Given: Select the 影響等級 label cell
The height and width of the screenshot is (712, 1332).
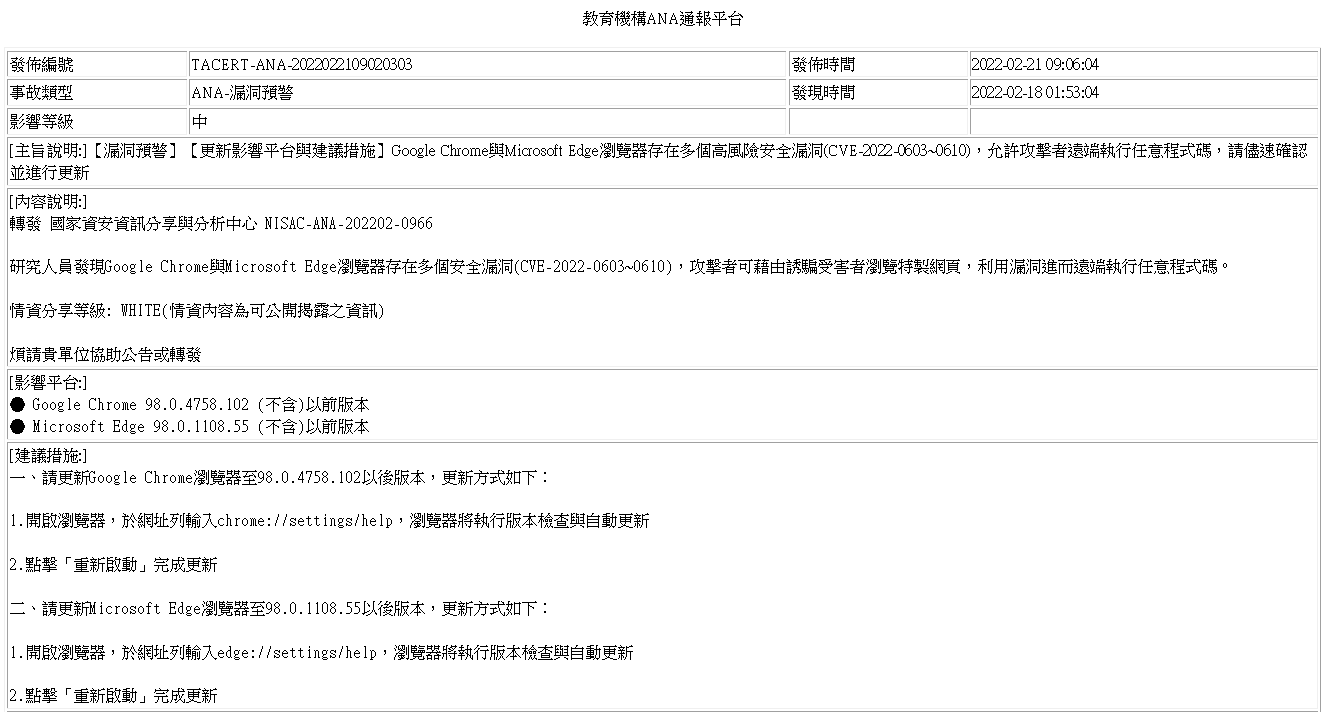Looking at the screenshot, I should [x=97, y=122].
